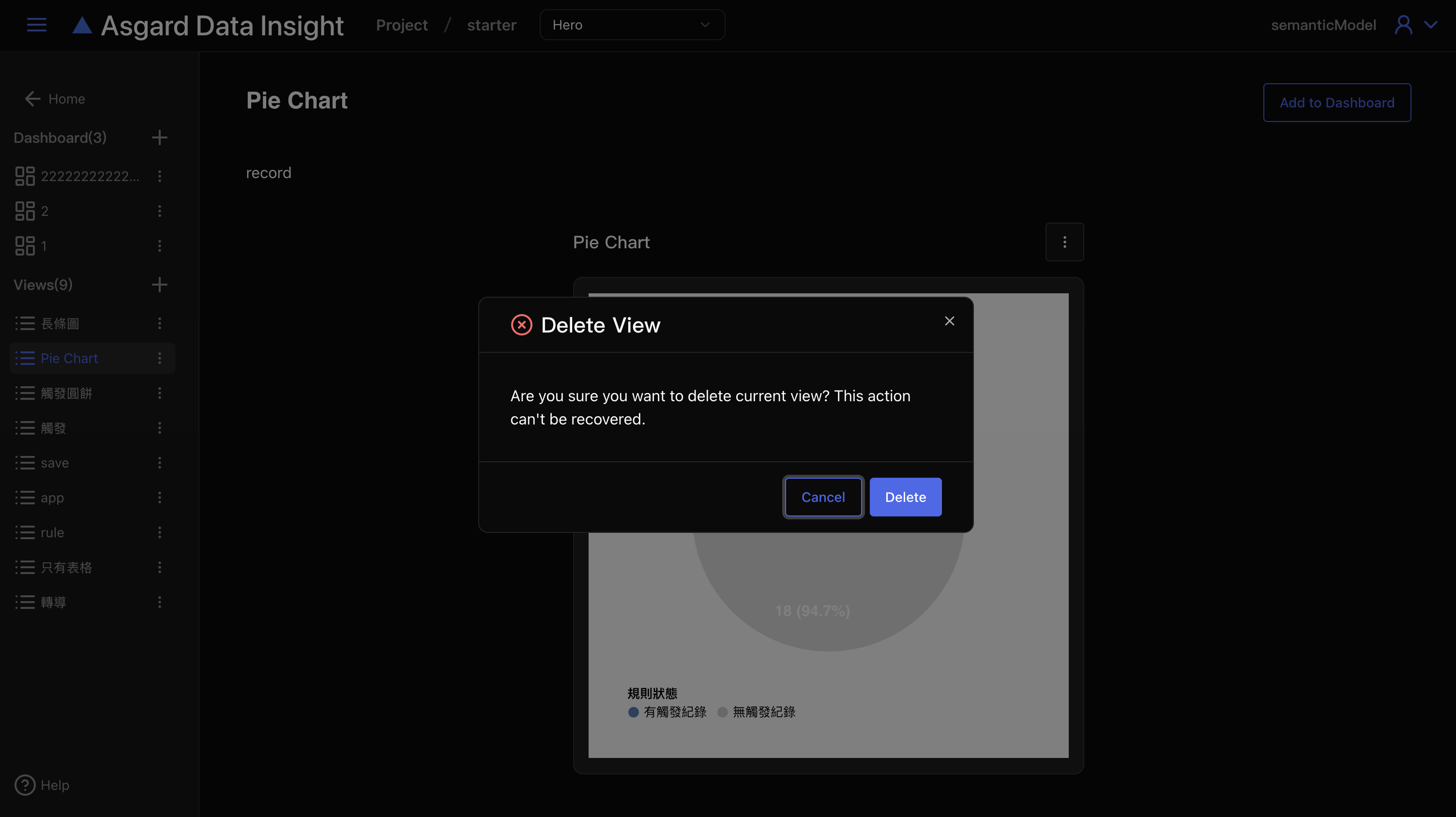1456x817 pixels.
Task: Open the user account icon menu
Action: coord(1403,25)
